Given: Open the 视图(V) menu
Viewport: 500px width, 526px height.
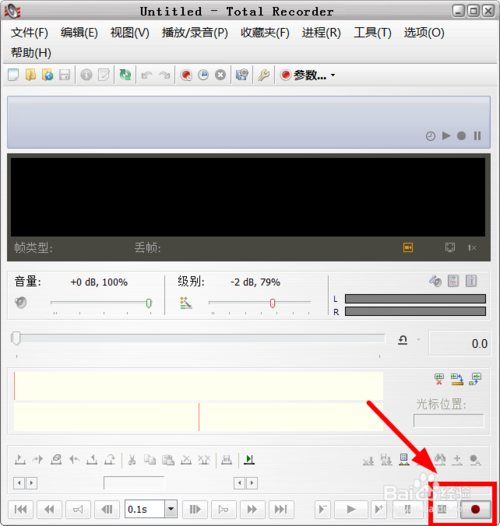Looking at the screenshot, I should click(x=130, y=33).
